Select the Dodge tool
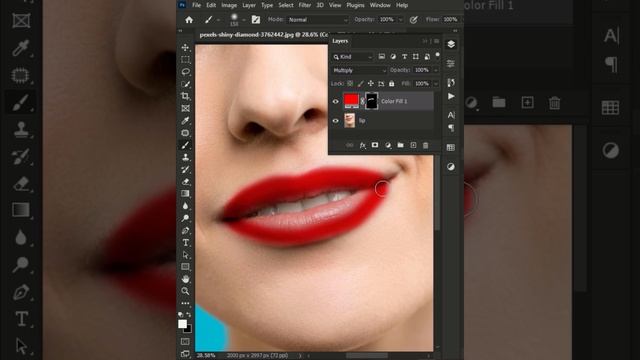 [x=185, y=218]
